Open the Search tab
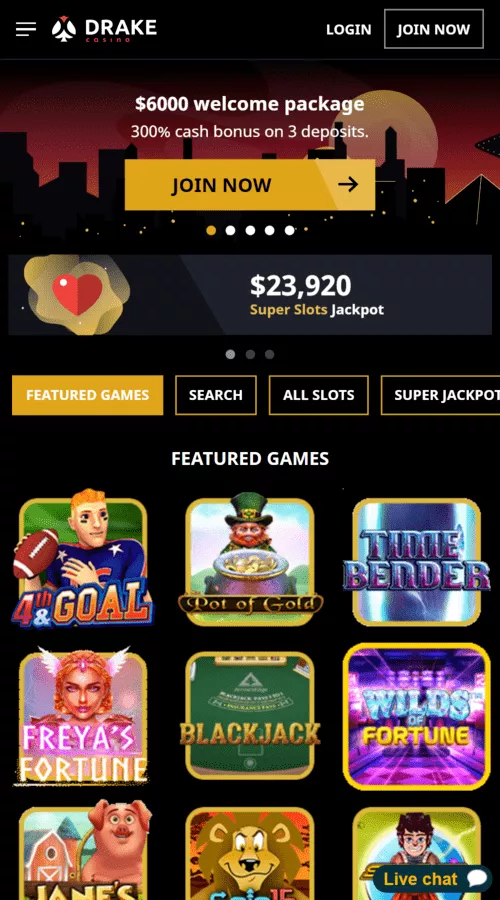Screen dimensions: 500x900 coord(216,395)
